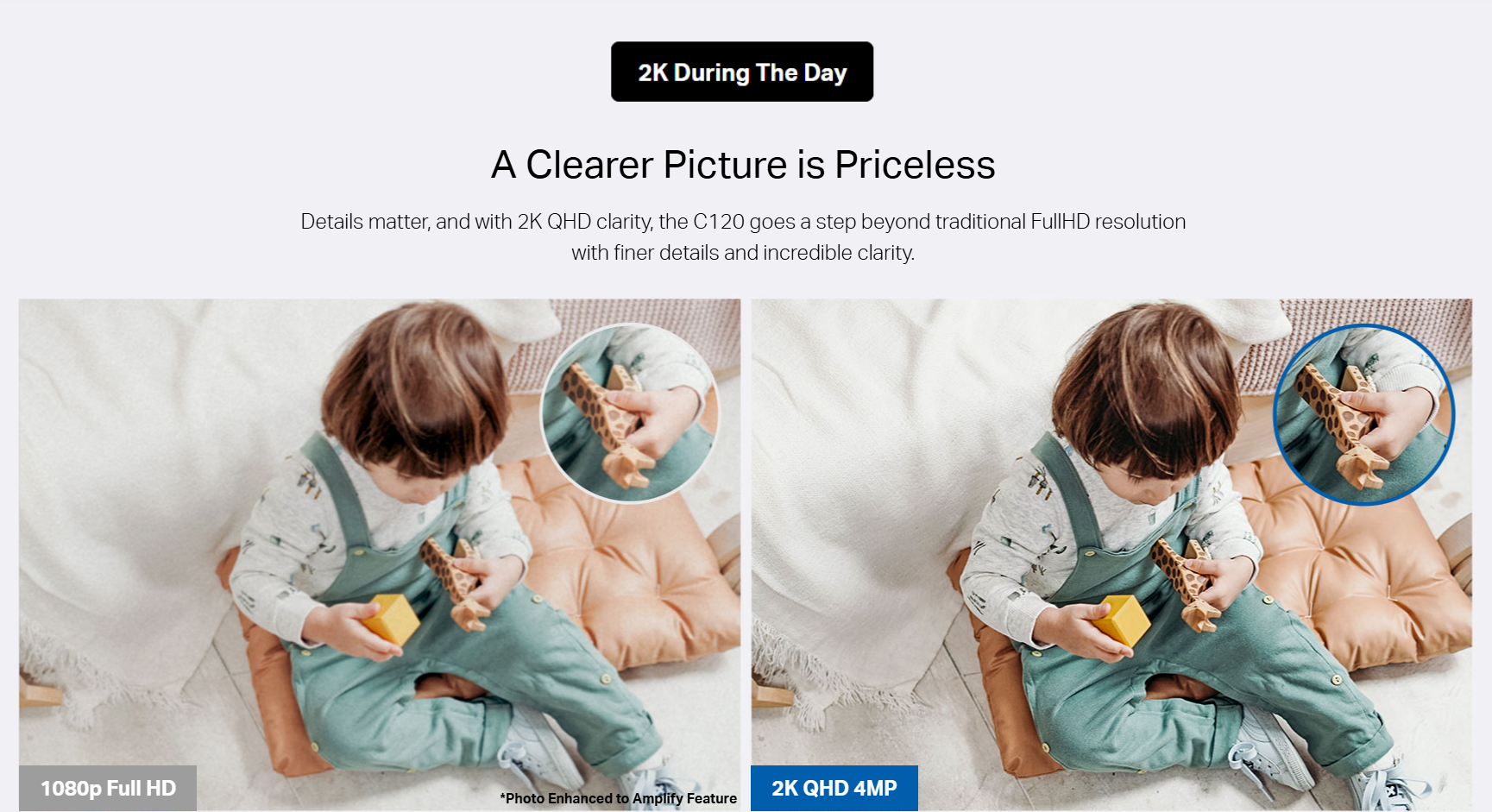
Task: Click the blue-bordered magnifier circle in right photo
Action: (x=1364, y=414)
